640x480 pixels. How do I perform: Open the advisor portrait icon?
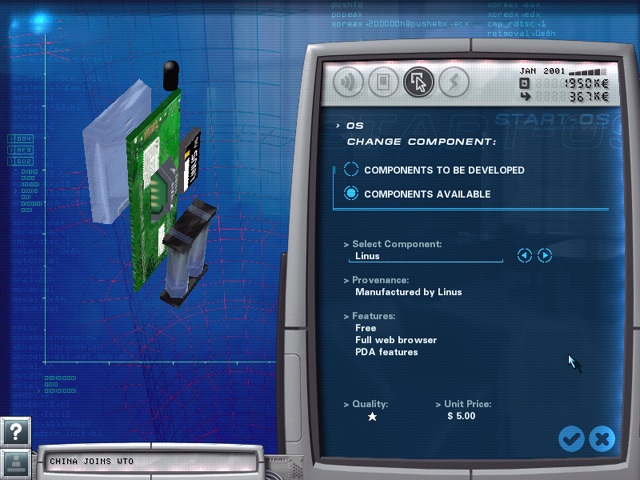coord(15,463)
